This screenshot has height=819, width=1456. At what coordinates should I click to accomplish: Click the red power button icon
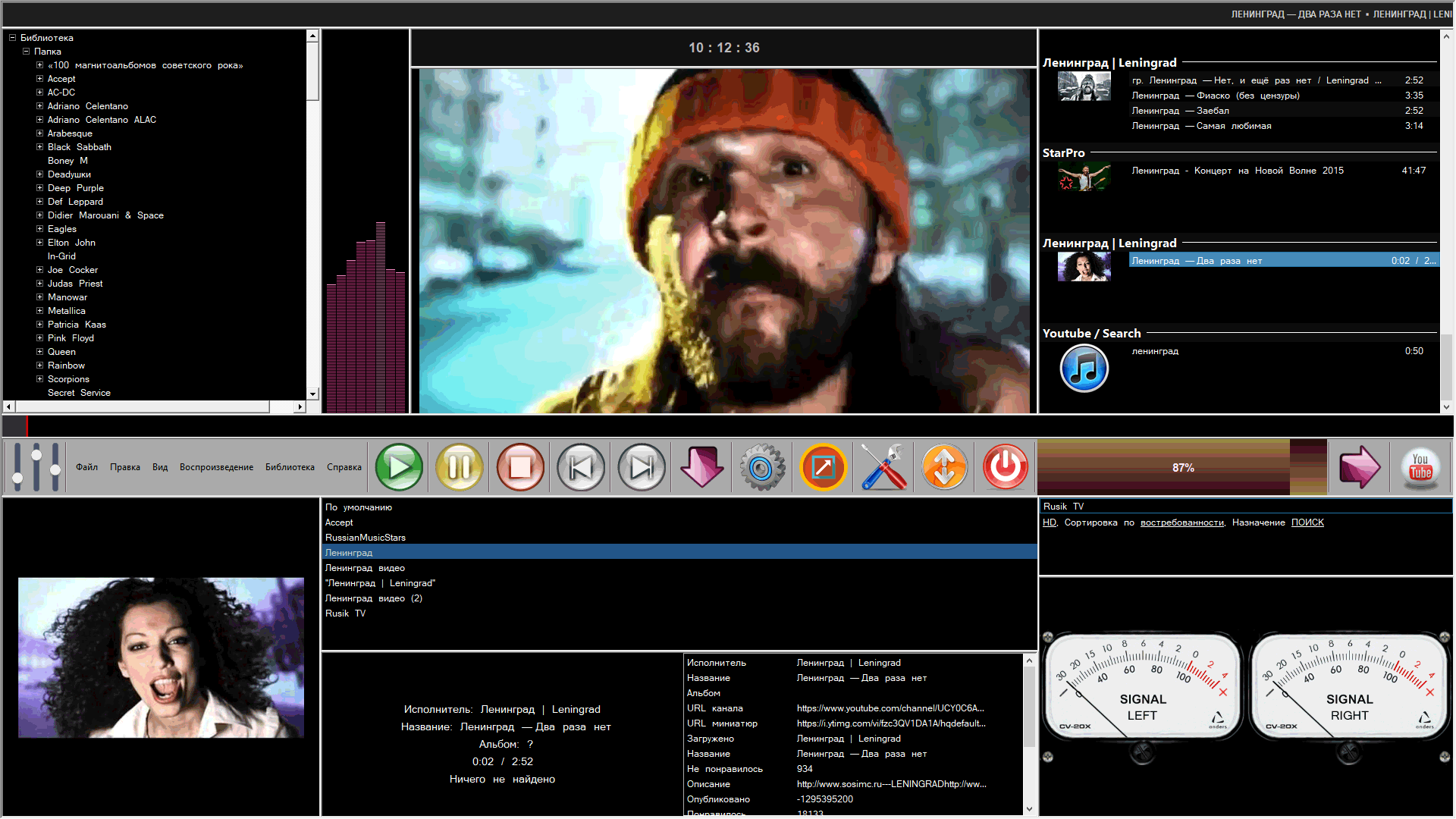tap(1006, 467)
